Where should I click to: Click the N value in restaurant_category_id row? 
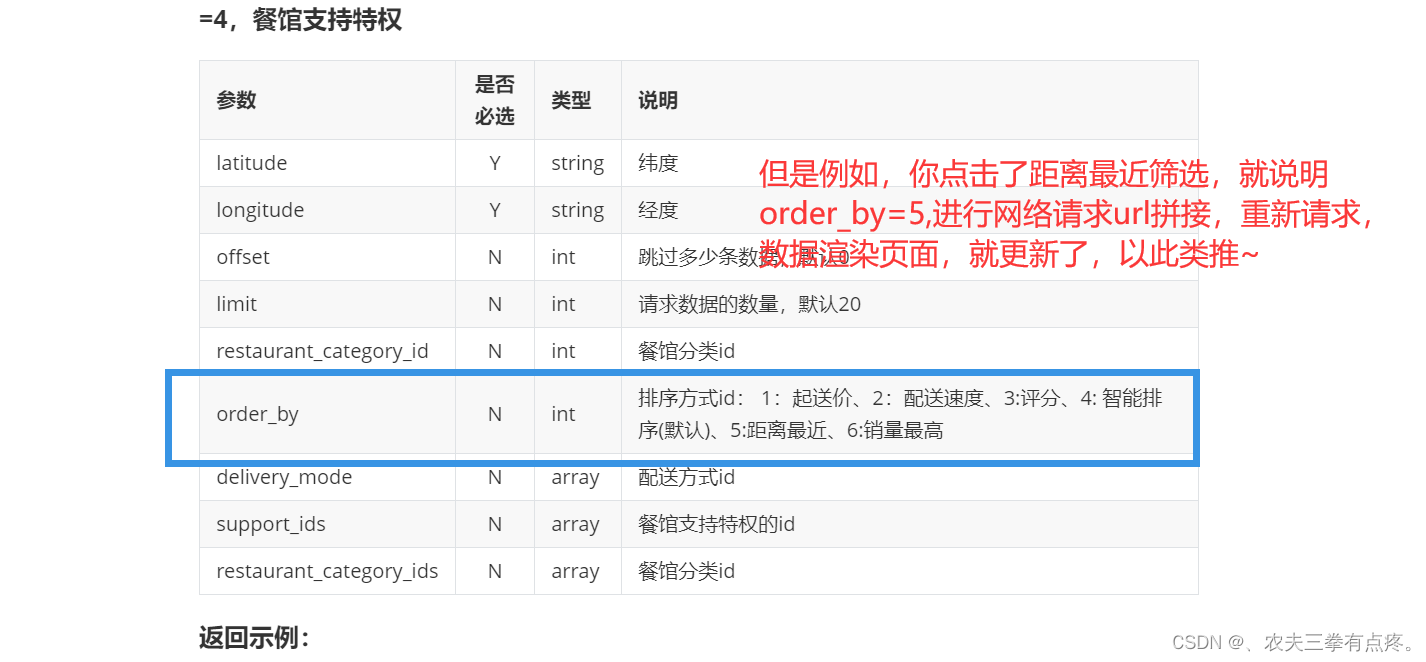pos(494,351)
